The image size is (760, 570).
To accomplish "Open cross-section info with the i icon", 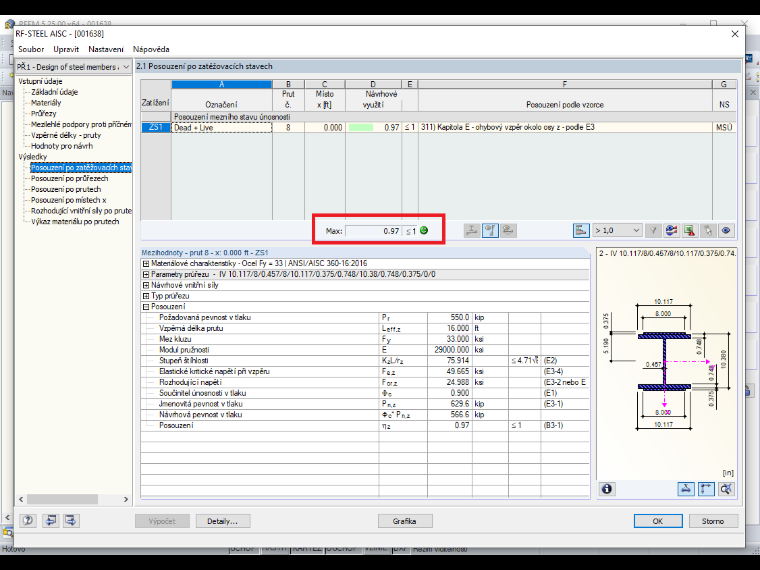I will 607,489.
